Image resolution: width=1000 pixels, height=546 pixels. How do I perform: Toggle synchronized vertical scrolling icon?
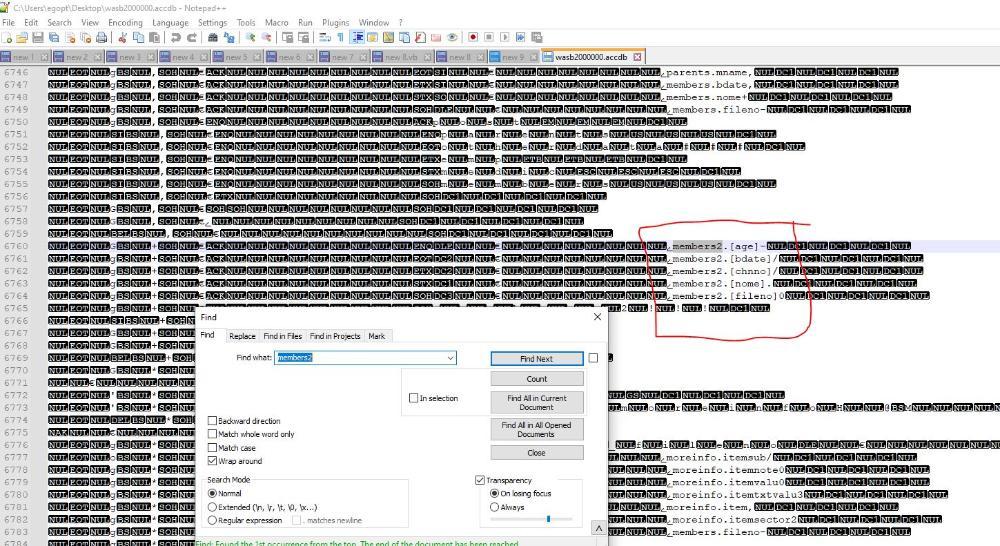pyautogui.click(x=288, y=38)
